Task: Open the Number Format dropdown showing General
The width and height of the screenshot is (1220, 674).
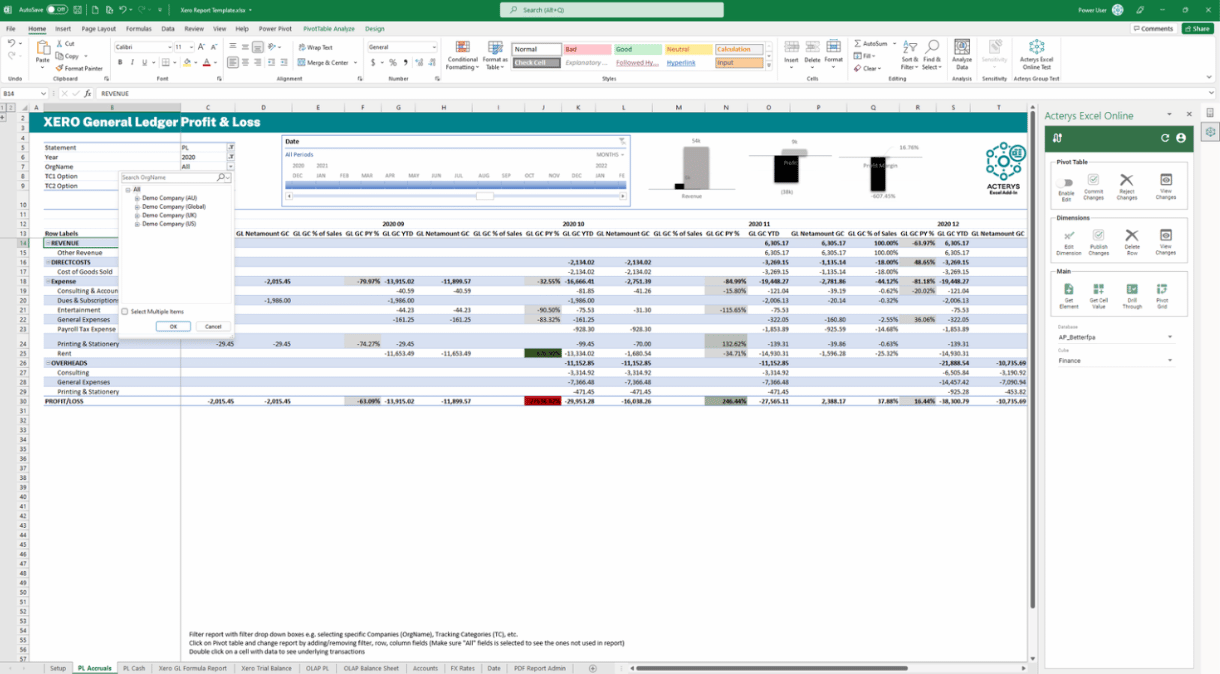Action: pyautogui.click(x=434, y=47)
